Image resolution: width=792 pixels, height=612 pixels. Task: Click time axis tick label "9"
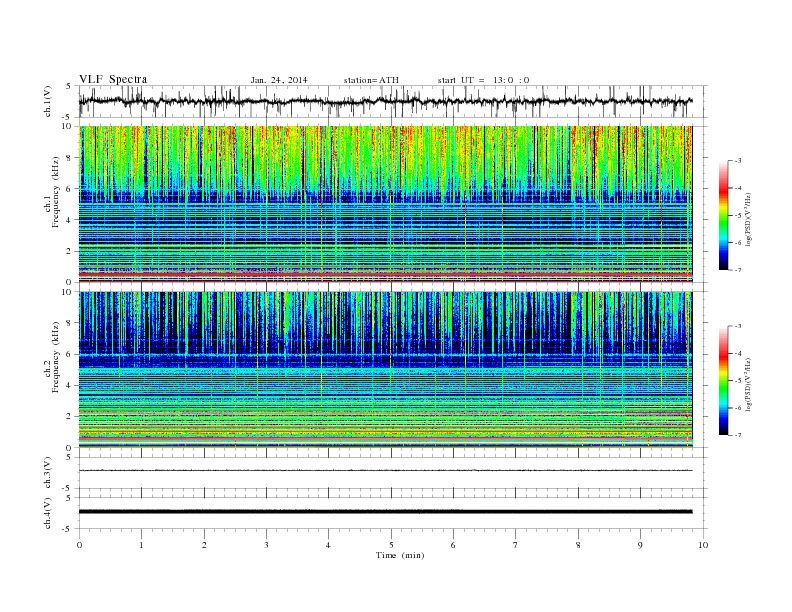tap(640, 545)
